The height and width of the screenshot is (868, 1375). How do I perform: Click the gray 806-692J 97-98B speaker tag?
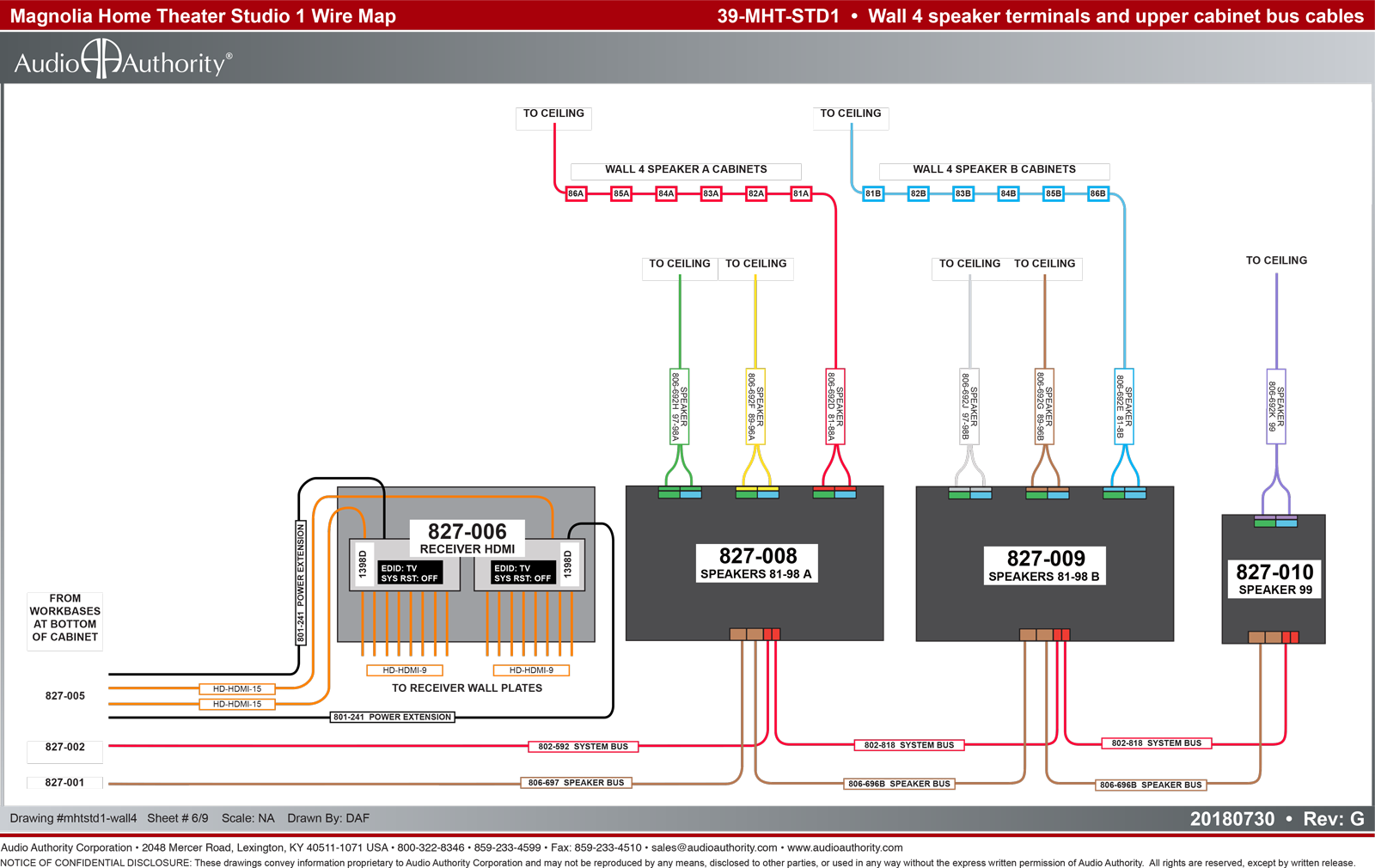pyautogui.click(x=969, y=406)
